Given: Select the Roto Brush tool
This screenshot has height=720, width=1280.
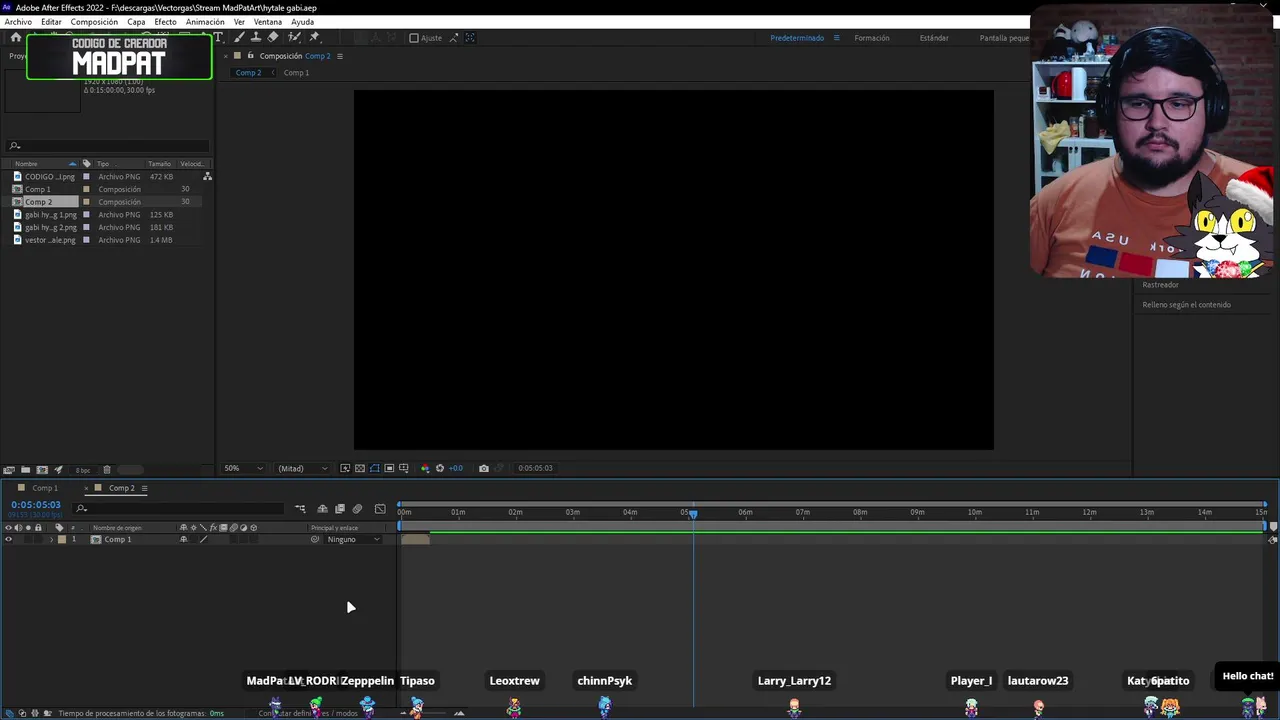Looking at the screenshot, I should 295,37.
